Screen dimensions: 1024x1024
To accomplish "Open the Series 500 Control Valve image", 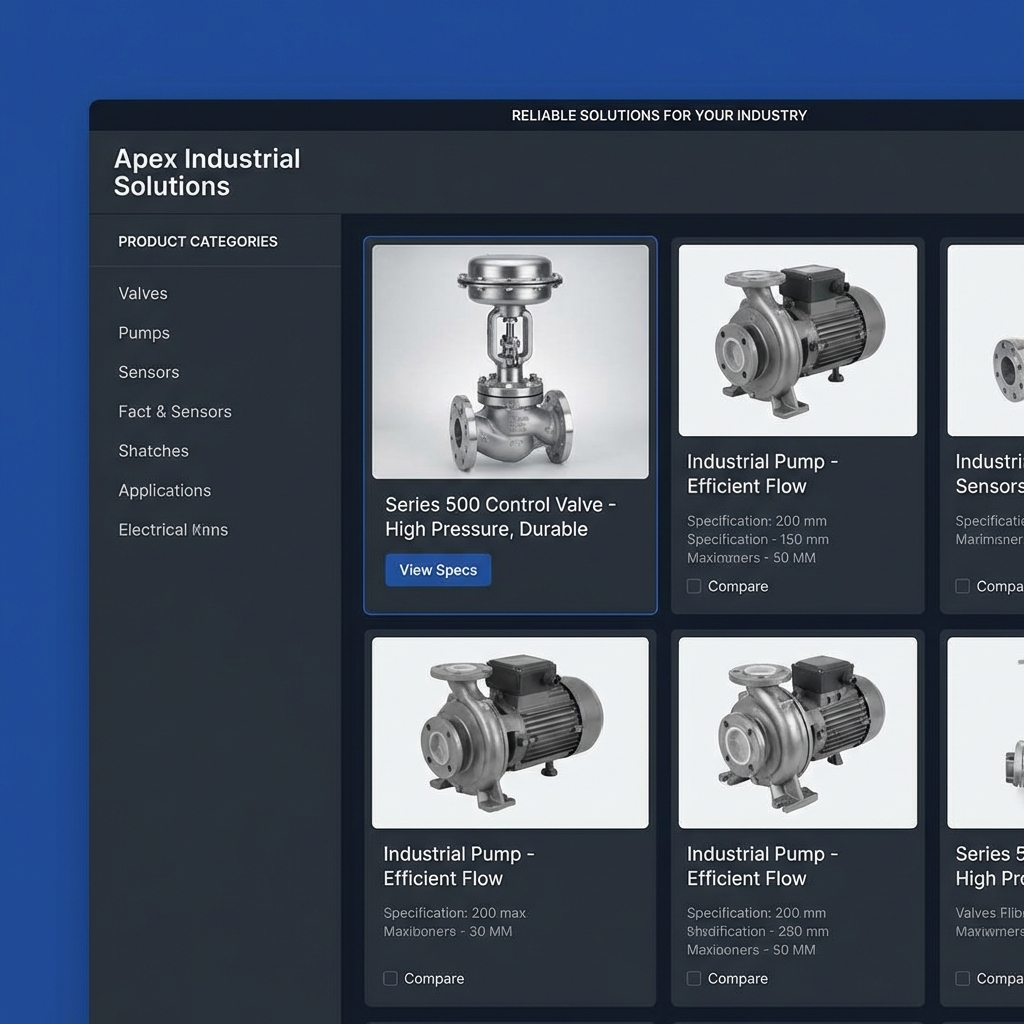I will click(510, 362).
